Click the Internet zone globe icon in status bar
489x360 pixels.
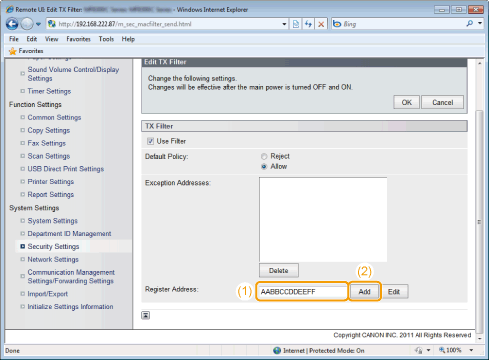pyautogui.click(x=277, y=350)
